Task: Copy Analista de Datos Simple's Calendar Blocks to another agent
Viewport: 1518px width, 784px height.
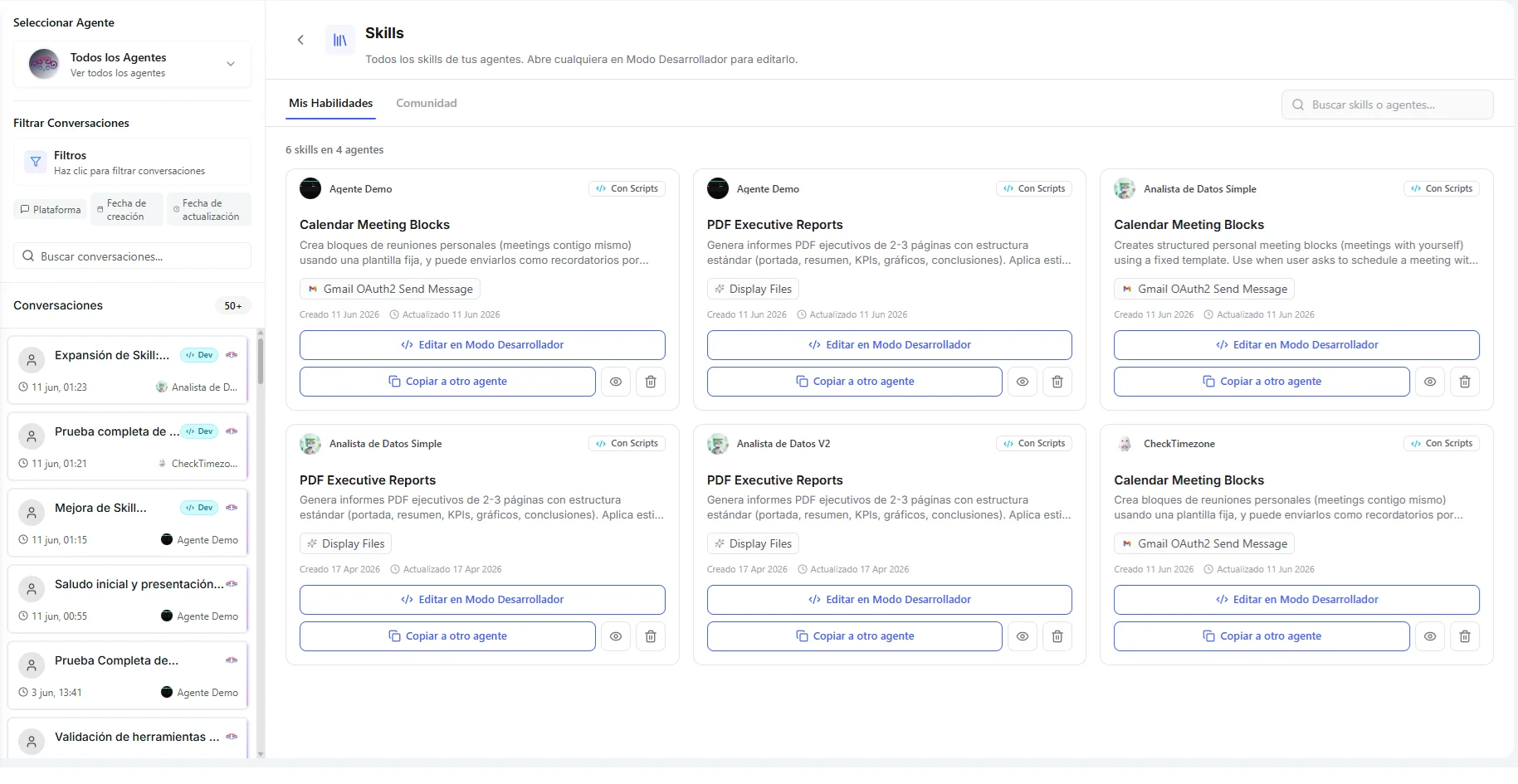Action: point(1262,382)
